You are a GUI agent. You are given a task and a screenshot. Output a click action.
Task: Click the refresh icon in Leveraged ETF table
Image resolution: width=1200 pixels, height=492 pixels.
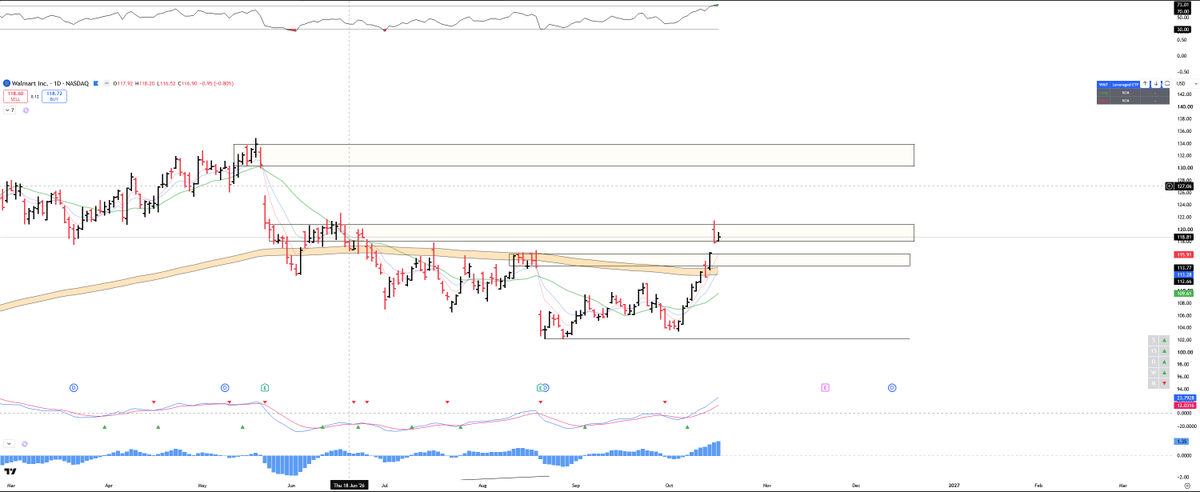coord(1167,84)
